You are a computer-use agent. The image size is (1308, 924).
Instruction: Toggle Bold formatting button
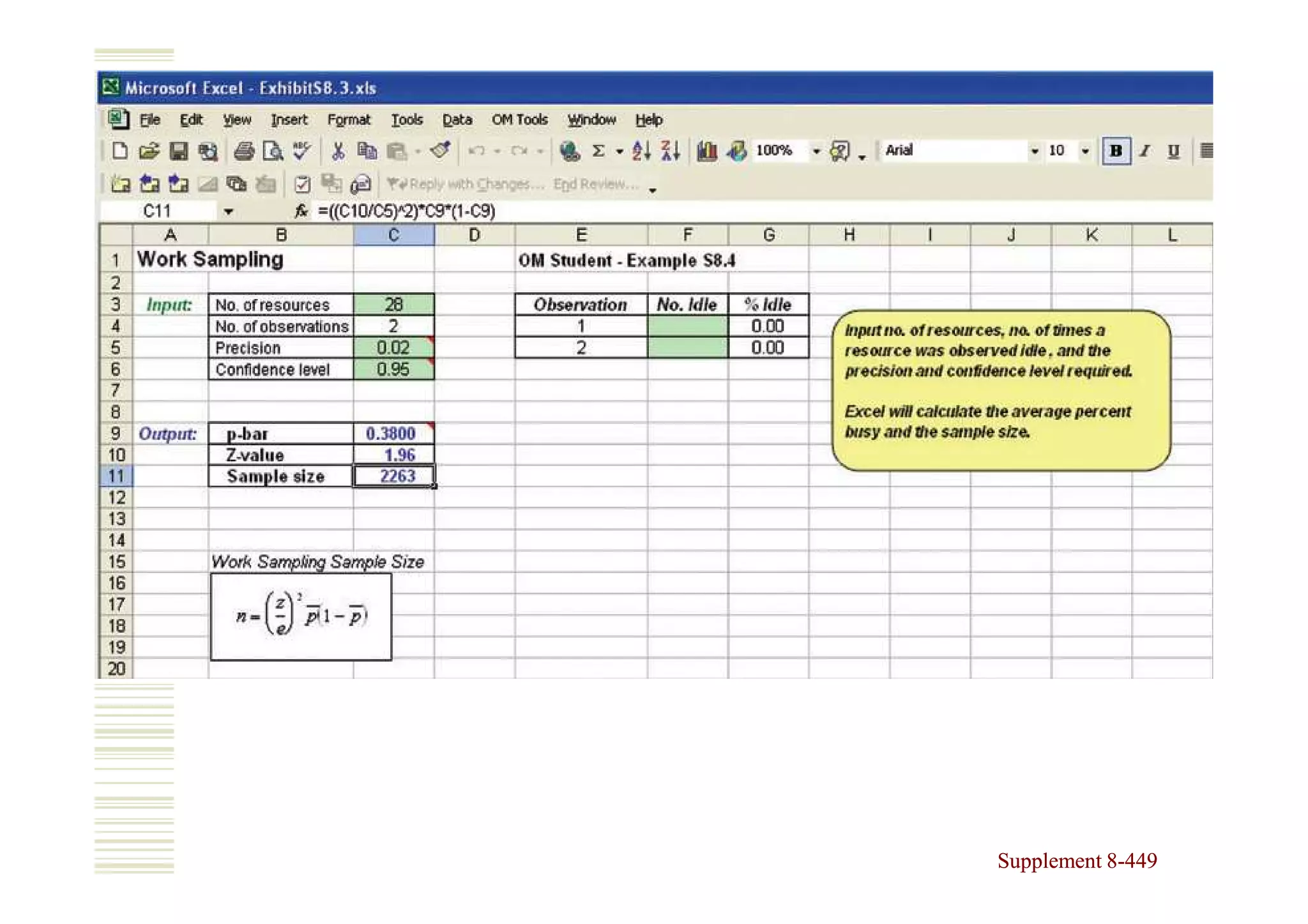click(1116, 151)
